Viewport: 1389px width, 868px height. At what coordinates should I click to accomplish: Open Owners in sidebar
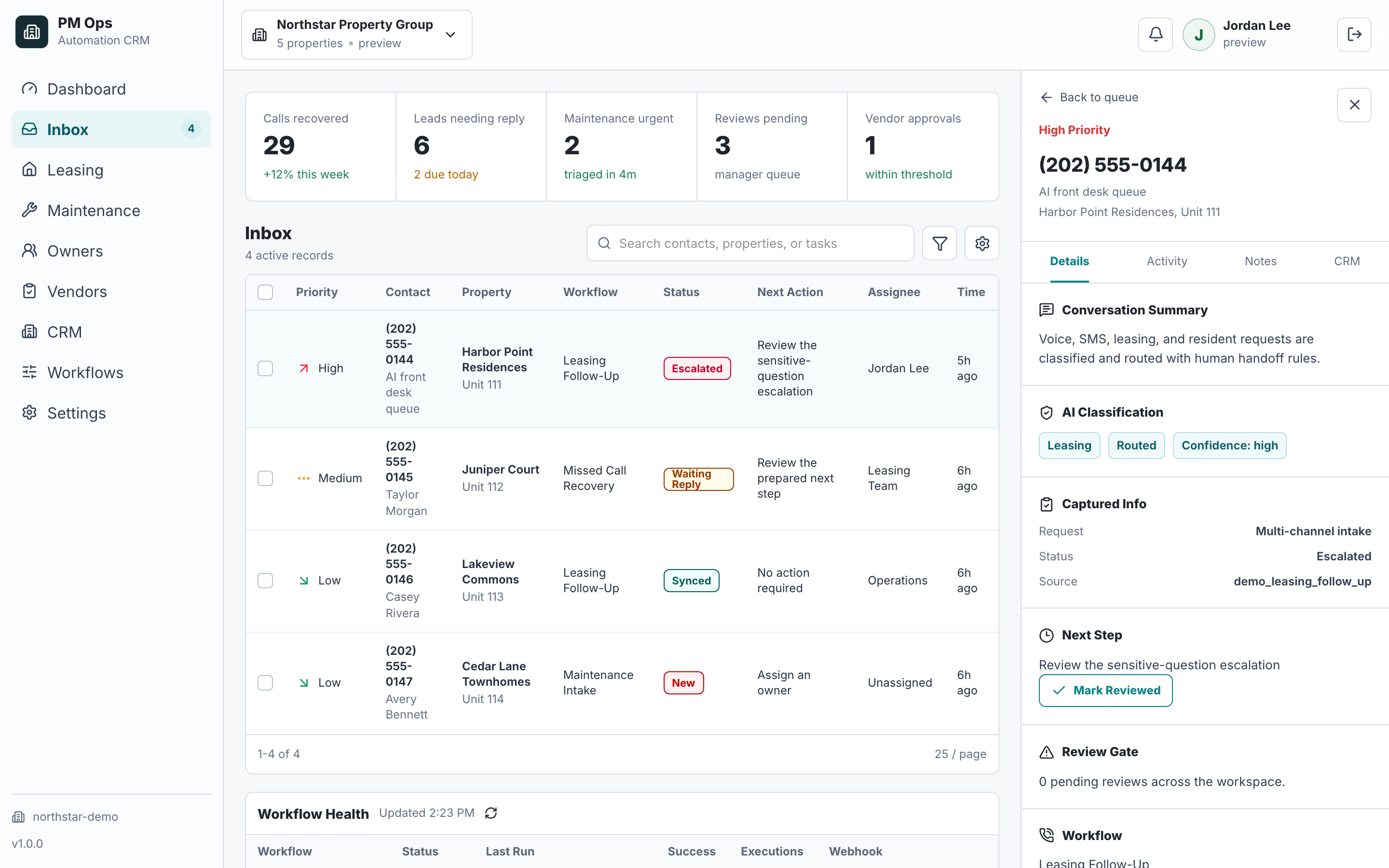click(111, 251)
